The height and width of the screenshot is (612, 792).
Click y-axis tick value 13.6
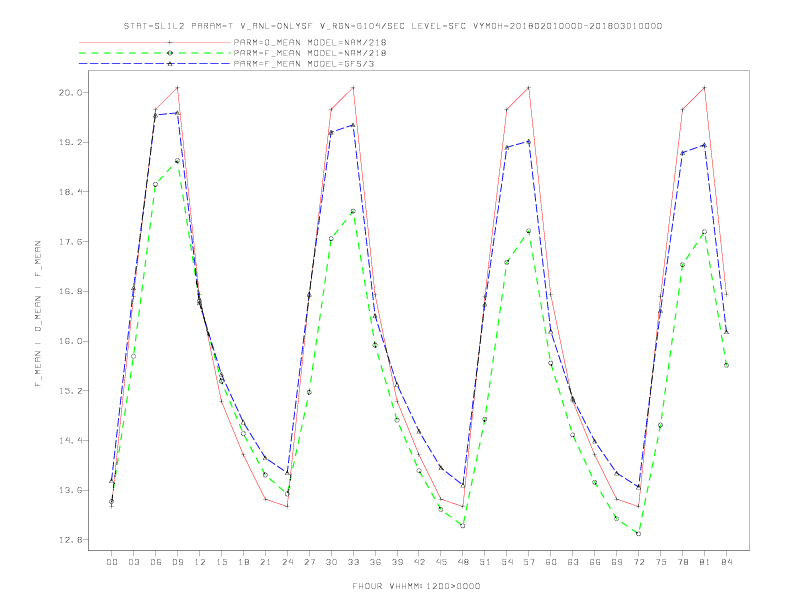tap(69, 490)
